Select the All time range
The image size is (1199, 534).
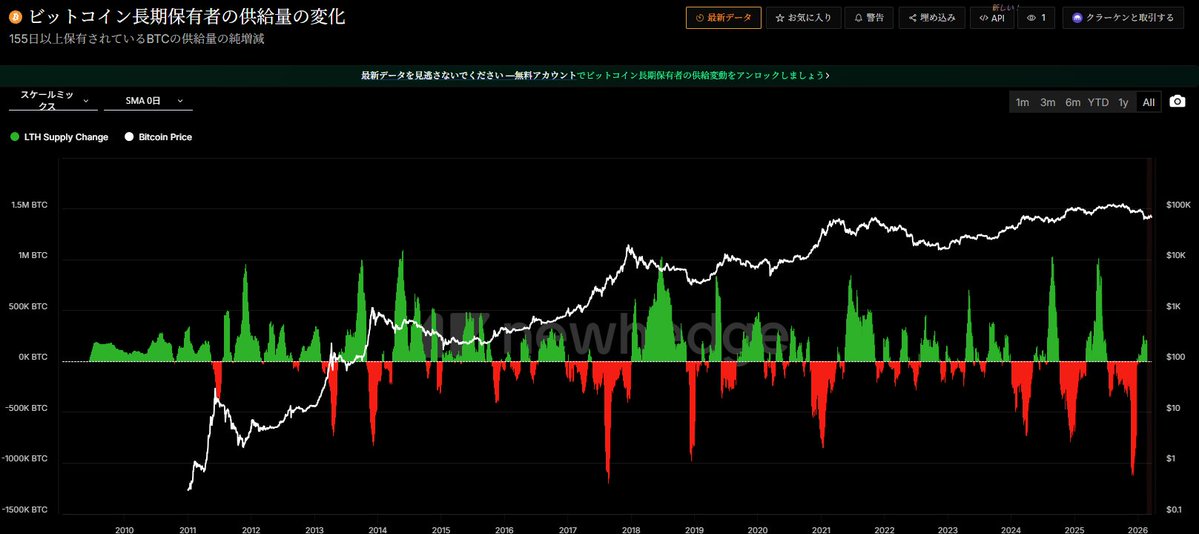tap(1149, 102)
